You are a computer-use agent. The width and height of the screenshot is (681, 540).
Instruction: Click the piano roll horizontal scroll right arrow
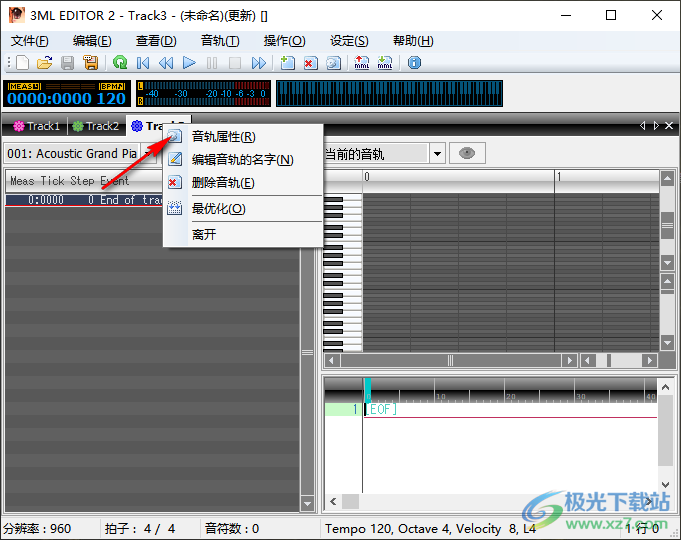click(569, 361)
